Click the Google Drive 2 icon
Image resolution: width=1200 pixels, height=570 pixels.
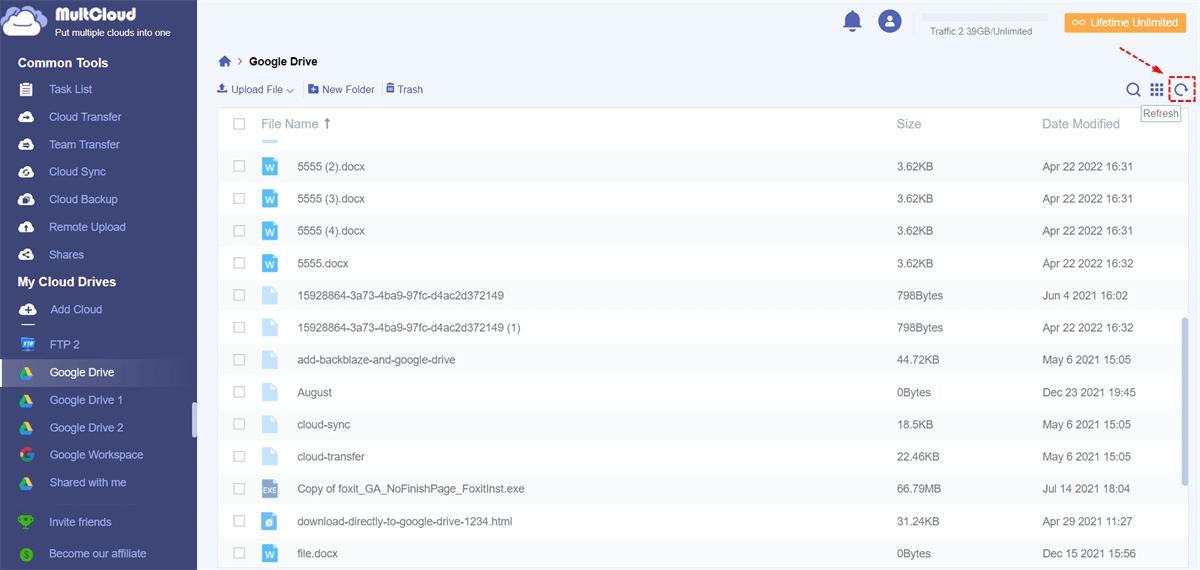point(28,428)
